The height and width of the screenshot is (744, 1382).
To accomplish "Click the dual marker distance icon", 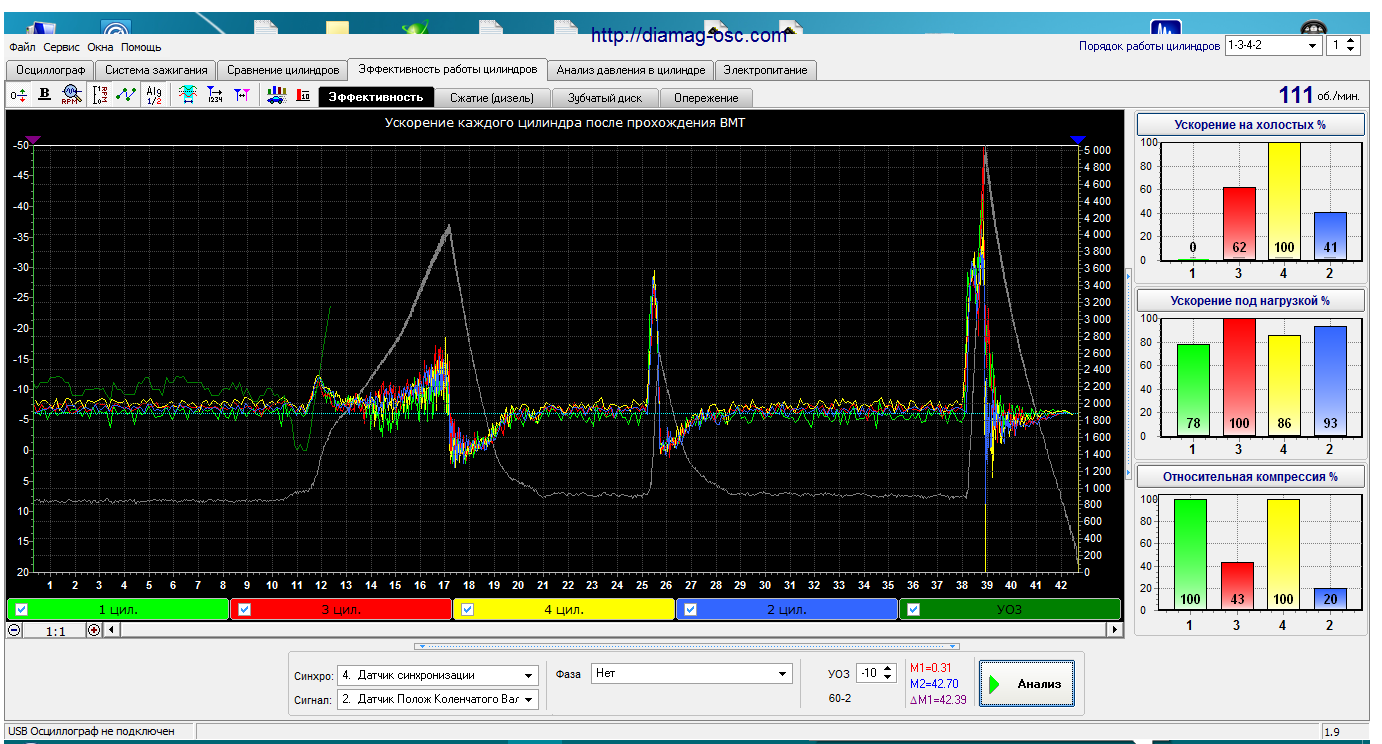I will click(241, 95).
